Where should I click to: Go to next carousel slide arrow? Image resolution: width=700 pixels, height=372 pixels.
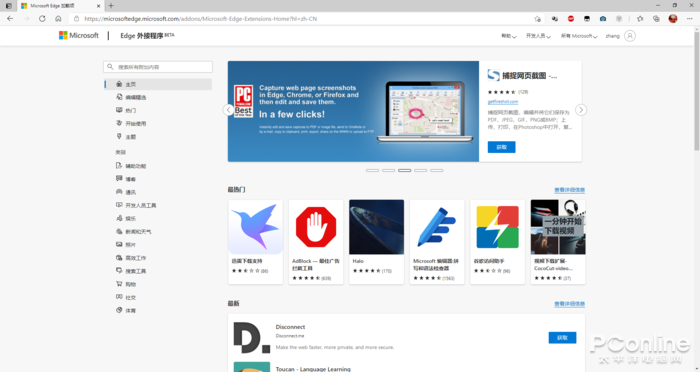[581, 110]
